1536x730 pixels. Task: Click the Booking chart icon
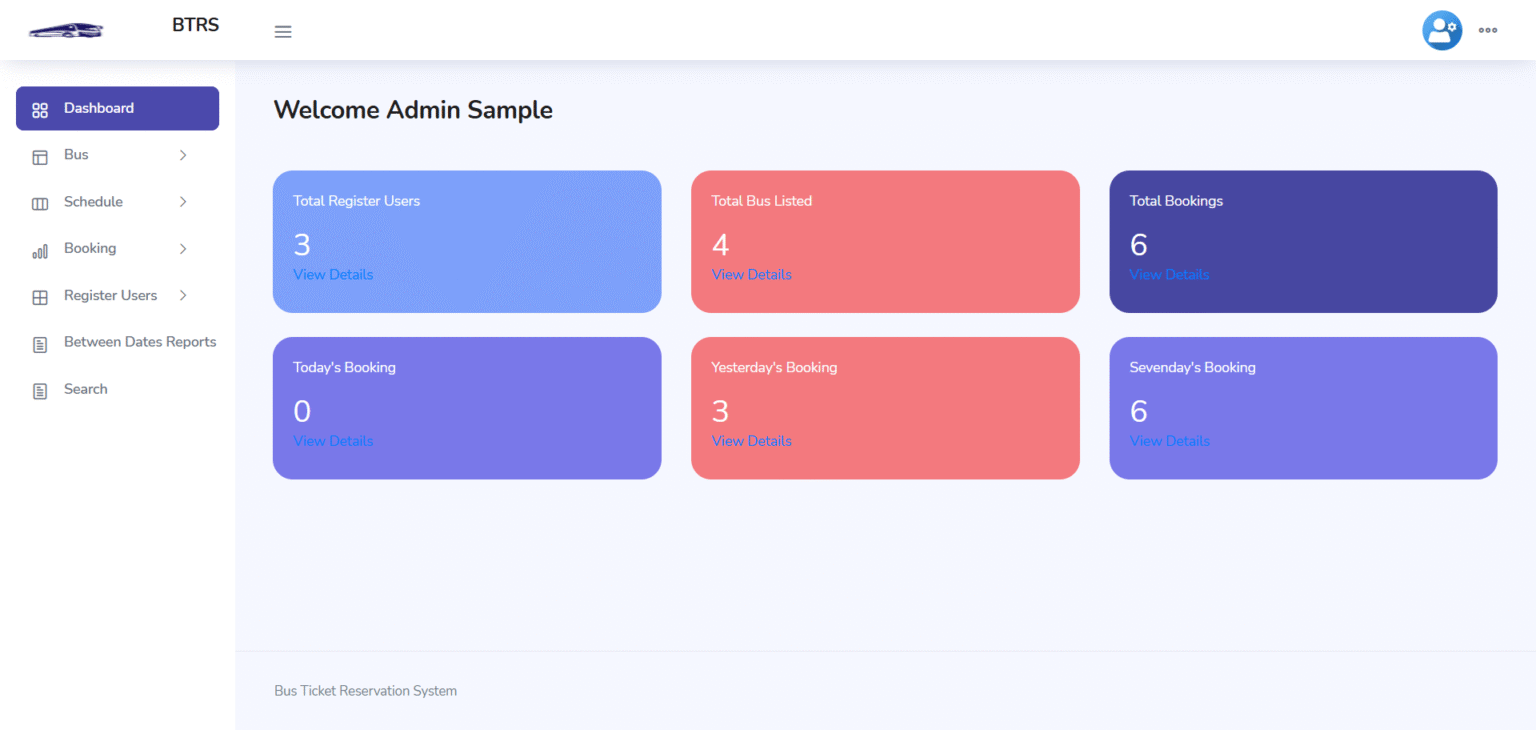click(x=38, y=248)
